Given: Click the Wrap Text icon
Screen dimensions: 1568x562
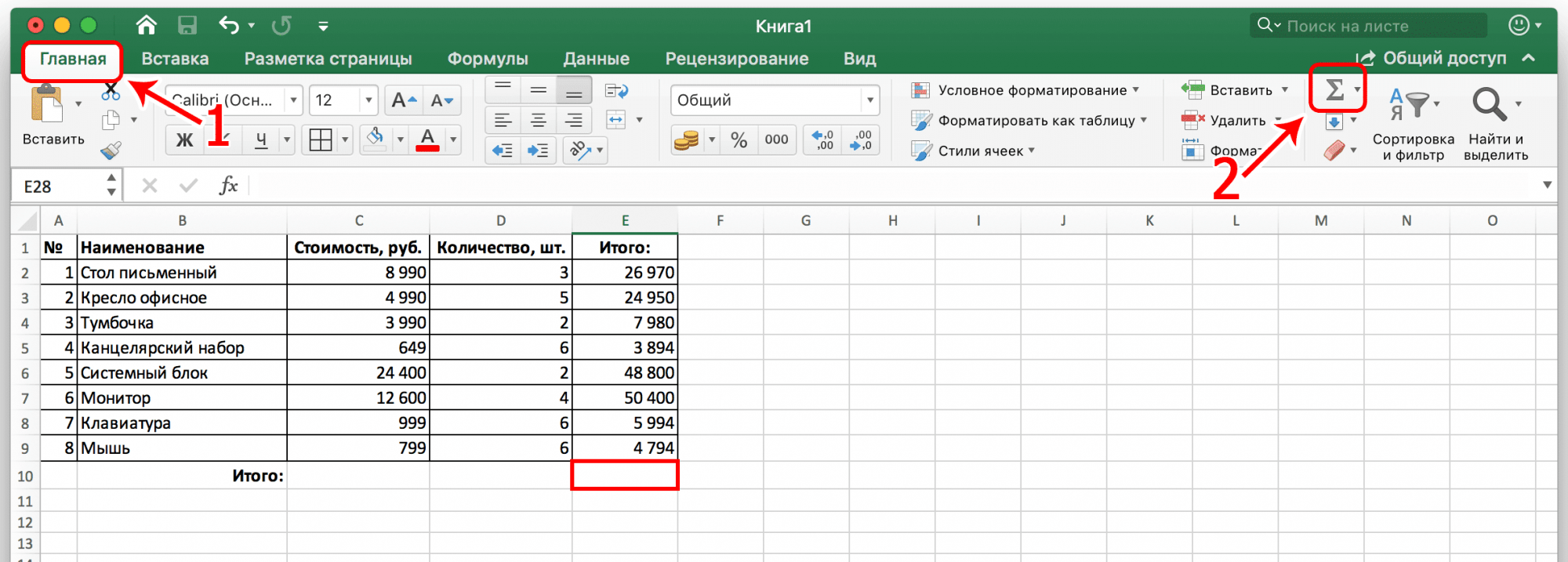Looking at the screenshot, I should click(617, 91).
